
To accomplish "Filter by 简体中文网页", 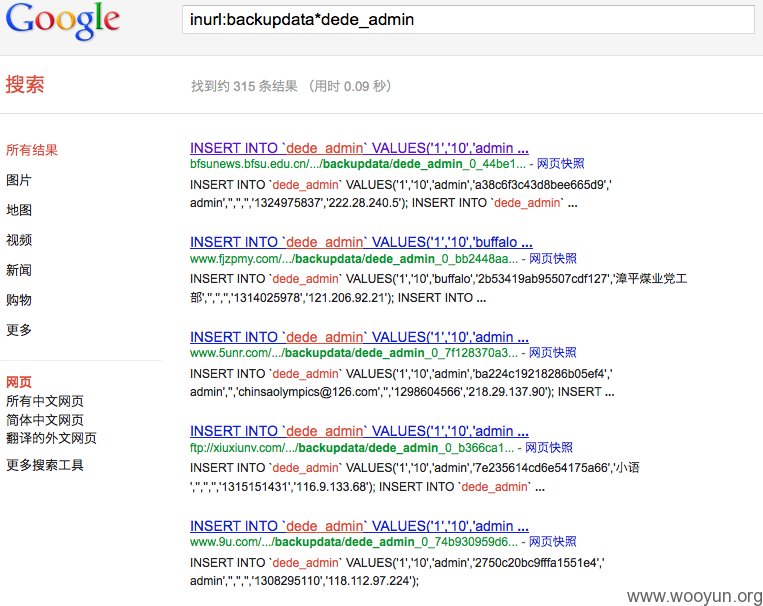I will click(x=45, y=420).
